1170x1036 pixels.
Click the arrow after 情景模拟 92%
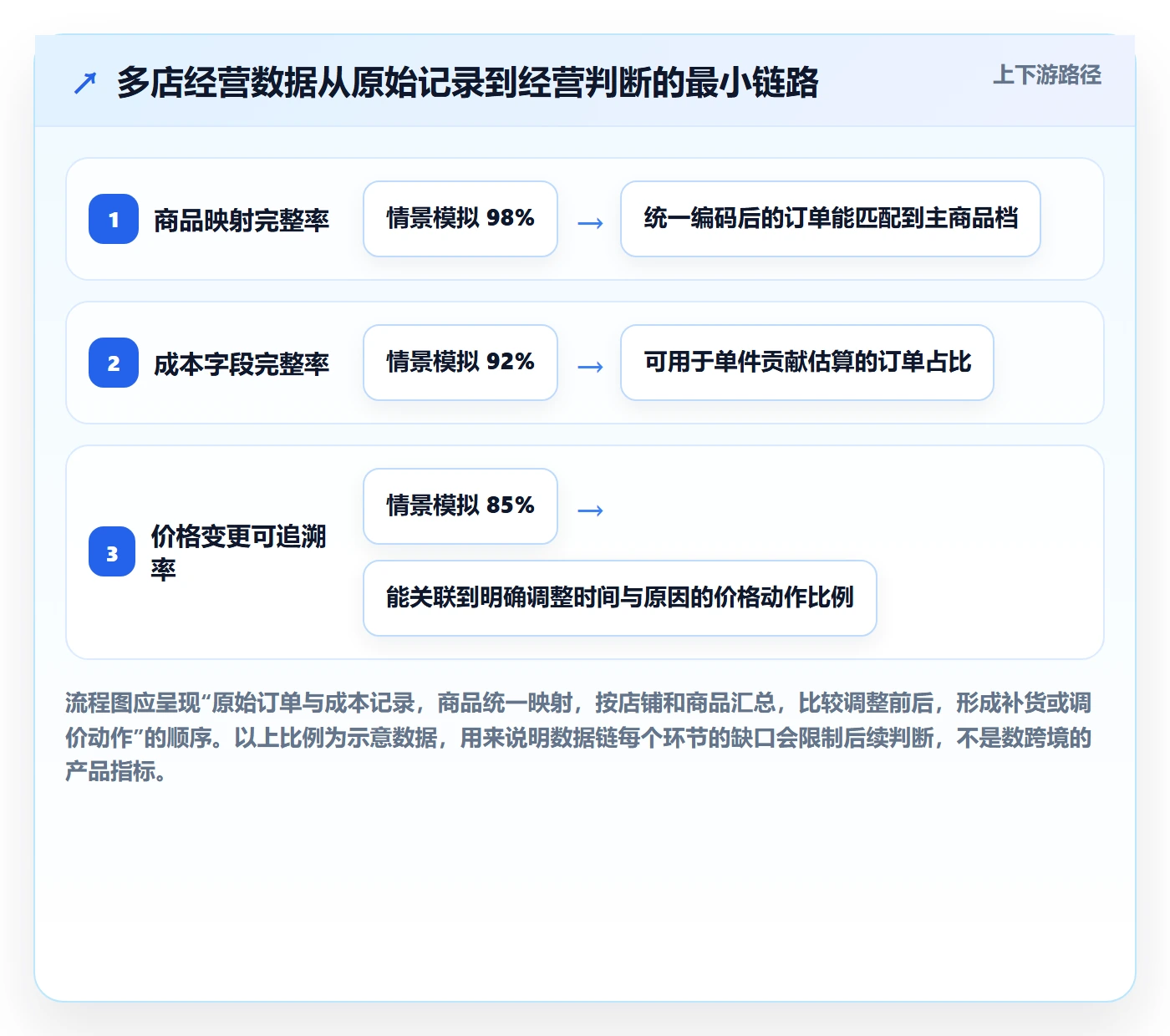pyautogui.click(x=590, y=367)
